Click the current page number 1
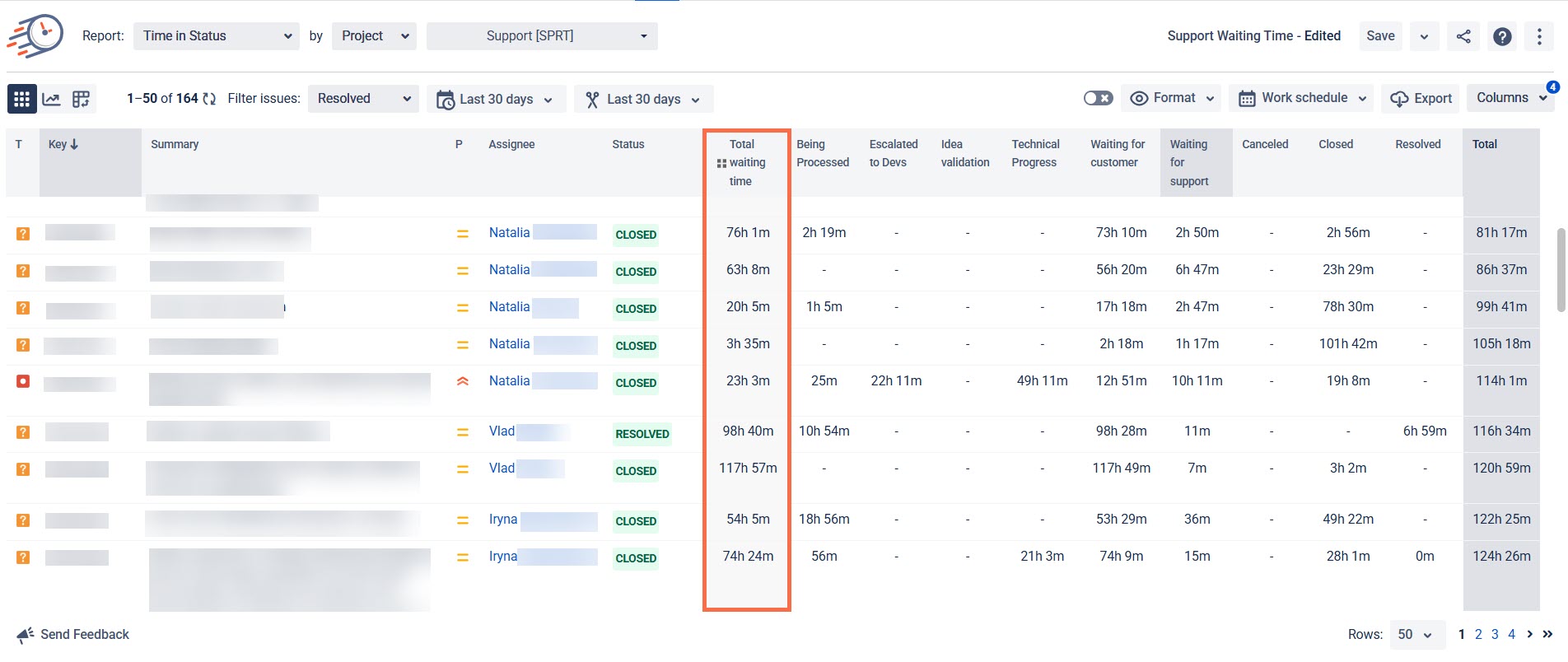This screenshot has width=1568, height=662. (x=1462, y=634)
